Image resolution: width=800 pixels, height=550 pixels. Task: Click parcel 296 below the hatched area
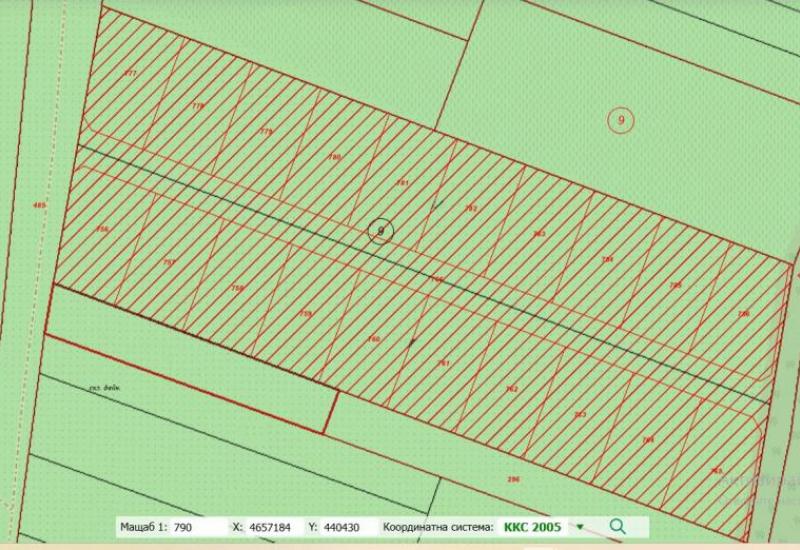click(x=514, y=480)
